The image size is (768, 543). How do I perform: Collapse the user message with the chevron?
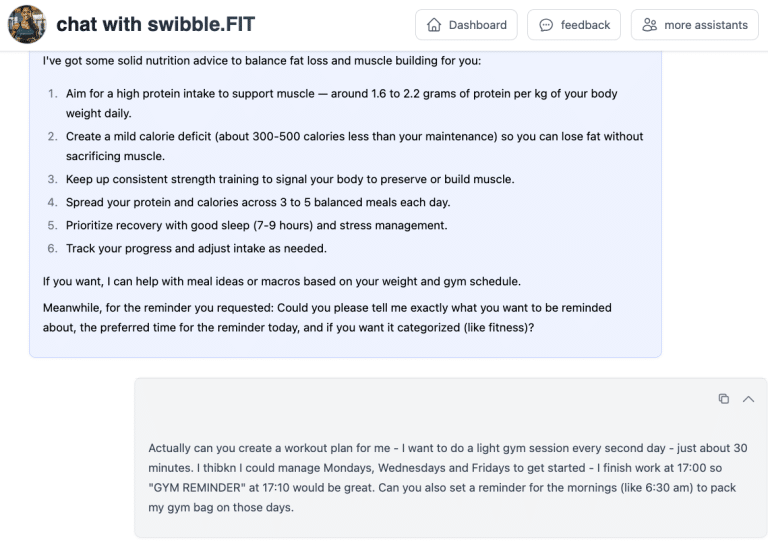click(x=748, y=399)
